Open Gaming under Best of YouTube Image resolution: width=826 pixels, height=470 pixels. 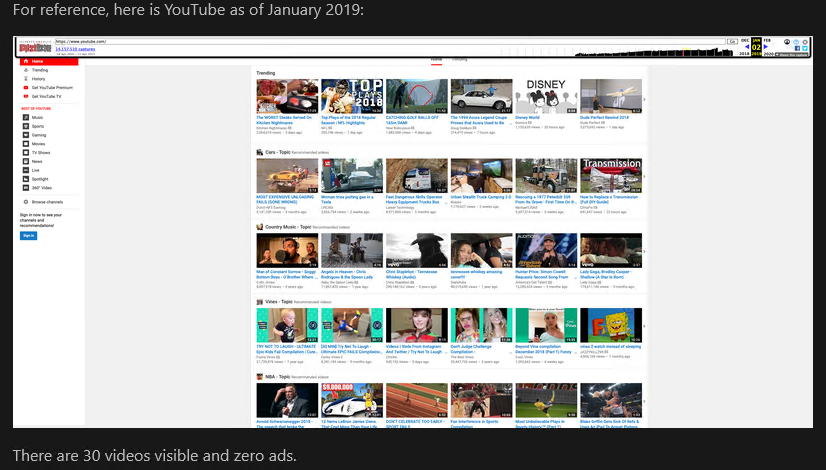[x=39, y=135]
